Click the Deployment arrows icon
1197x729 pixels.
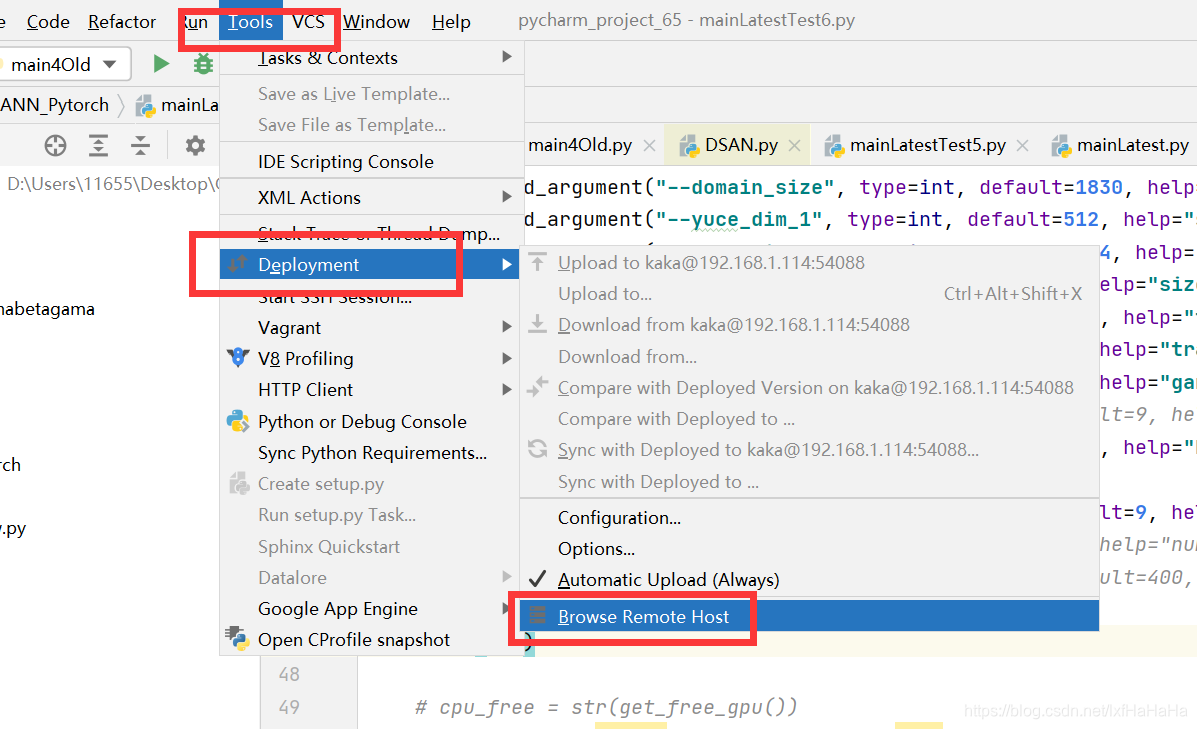coord(237,263)
